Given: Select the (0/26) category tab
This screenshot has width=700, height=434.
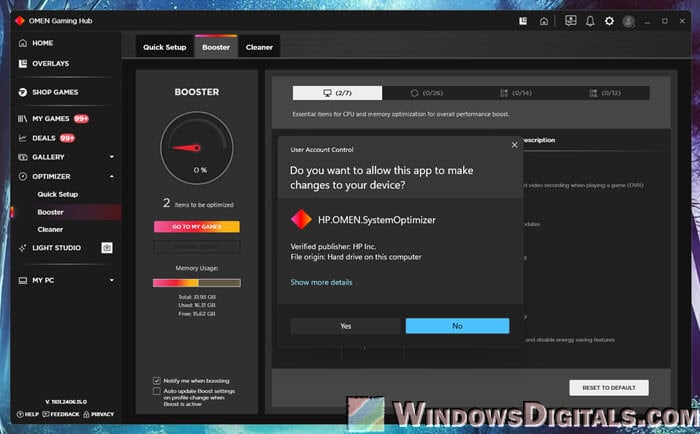Looking at the screenshot, I should tap(427, 93).
